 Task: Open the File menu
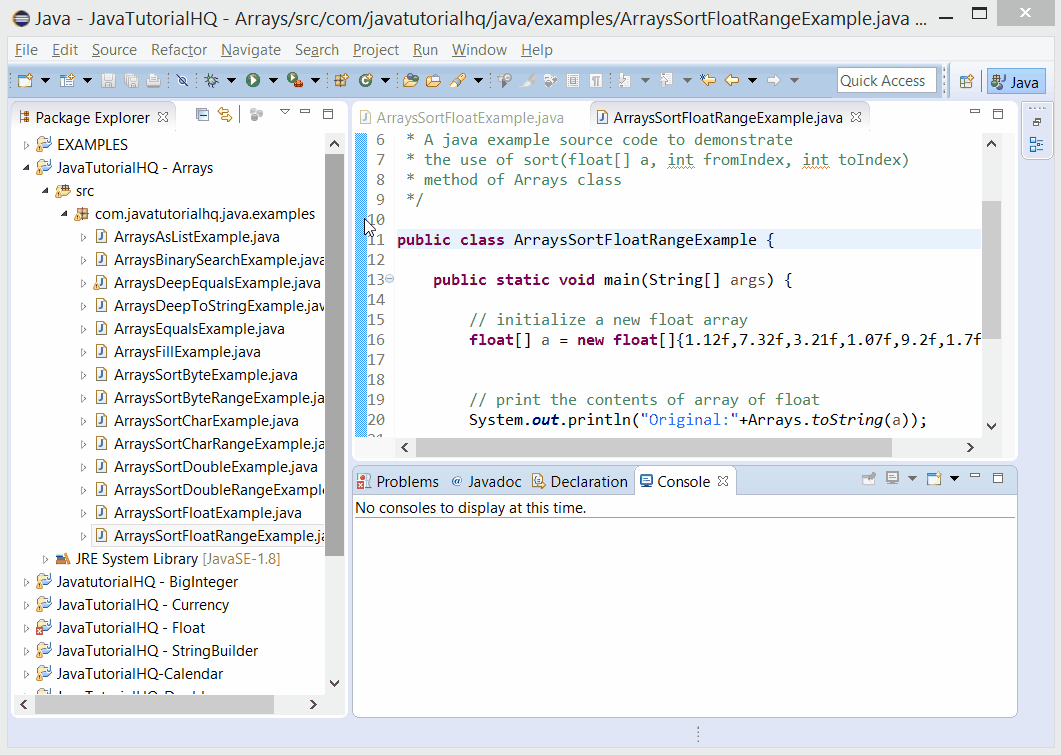(26, 50)
